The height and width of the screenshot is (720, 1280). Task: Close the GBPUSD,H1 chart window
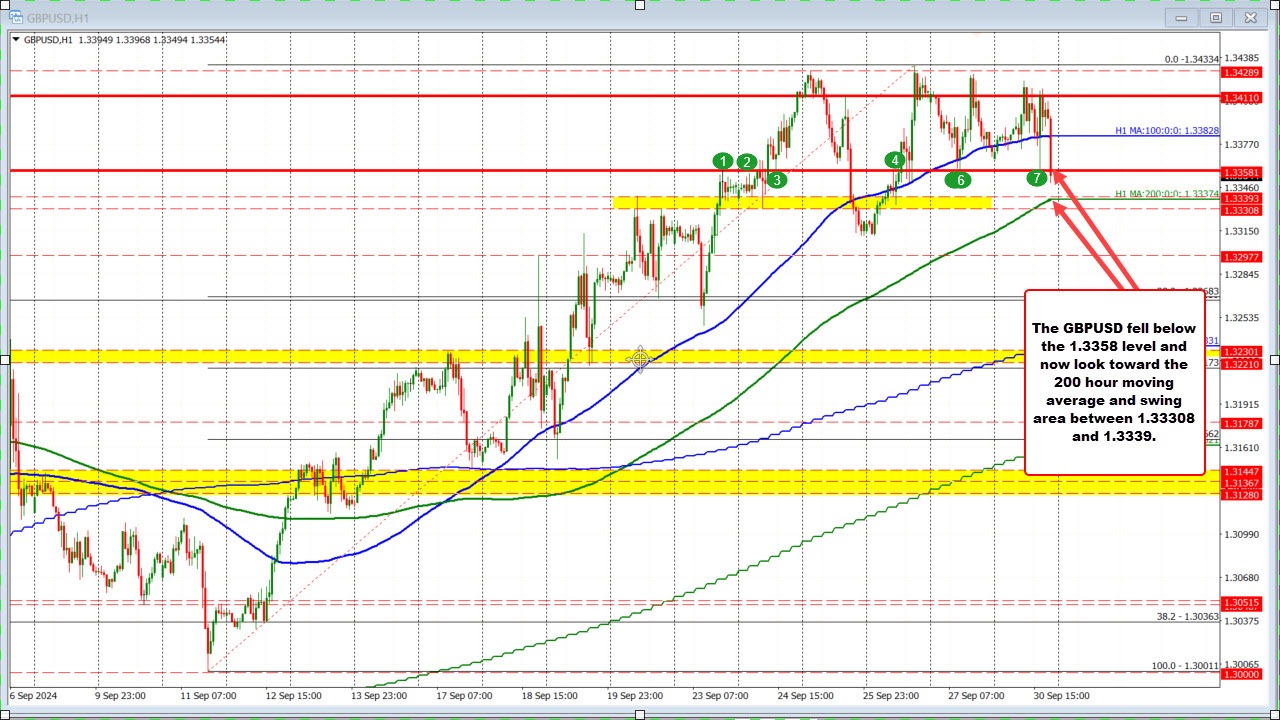[1250, 18]
